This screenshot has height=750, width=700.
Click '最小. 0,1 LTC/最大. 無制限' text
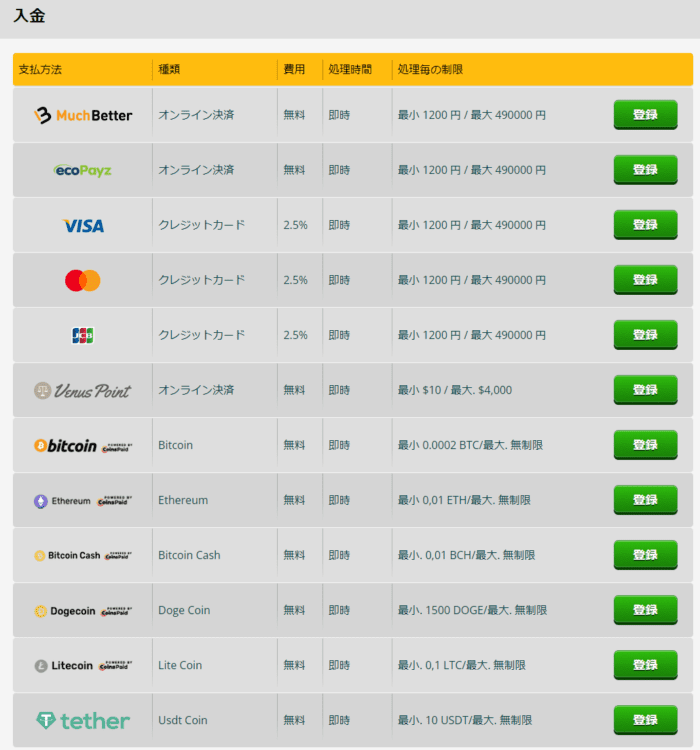click(462, 665)
